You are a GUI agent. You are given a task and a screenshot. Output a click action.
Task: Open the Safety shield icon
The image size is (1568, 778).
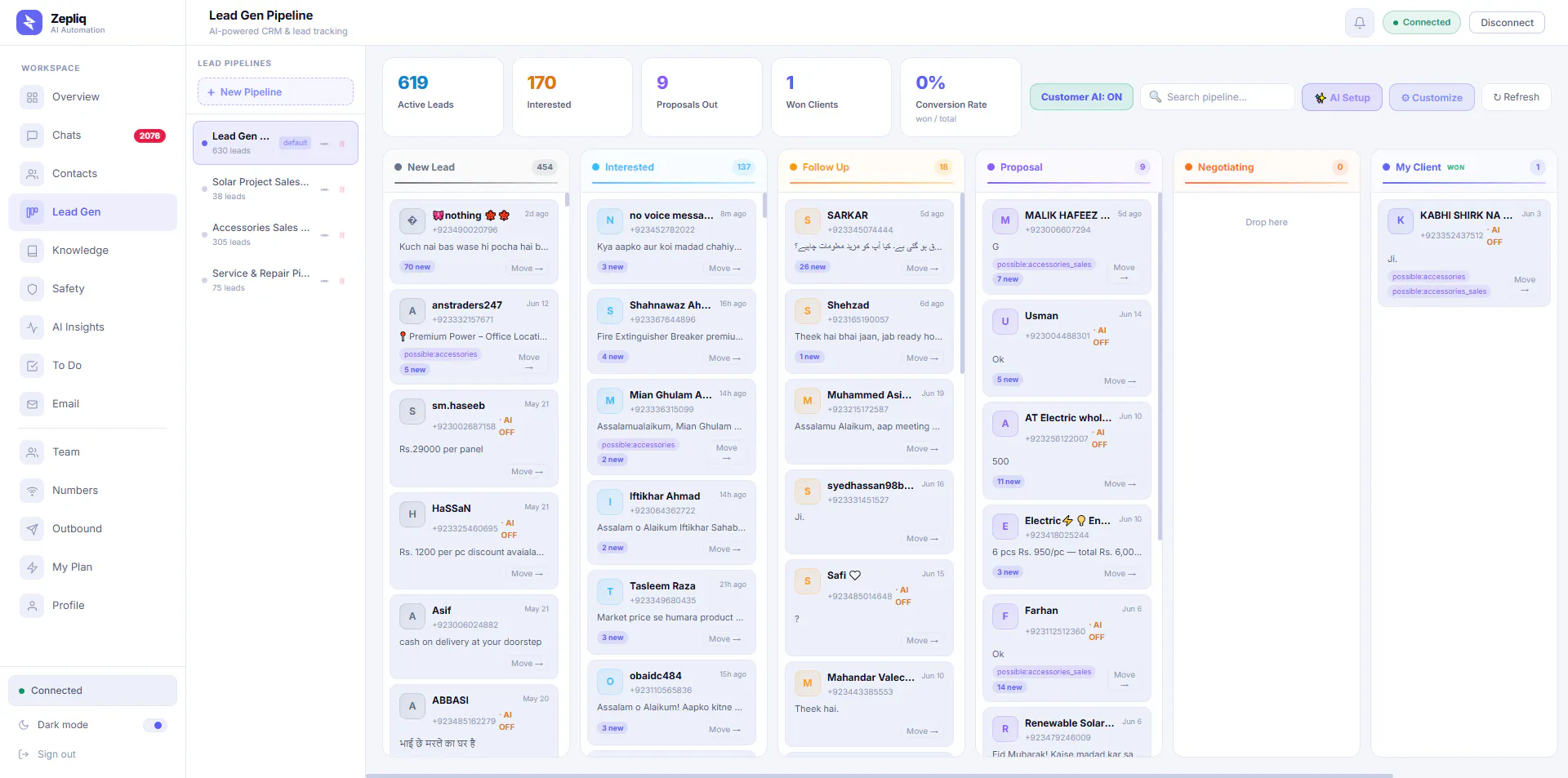tap(32, 289)
